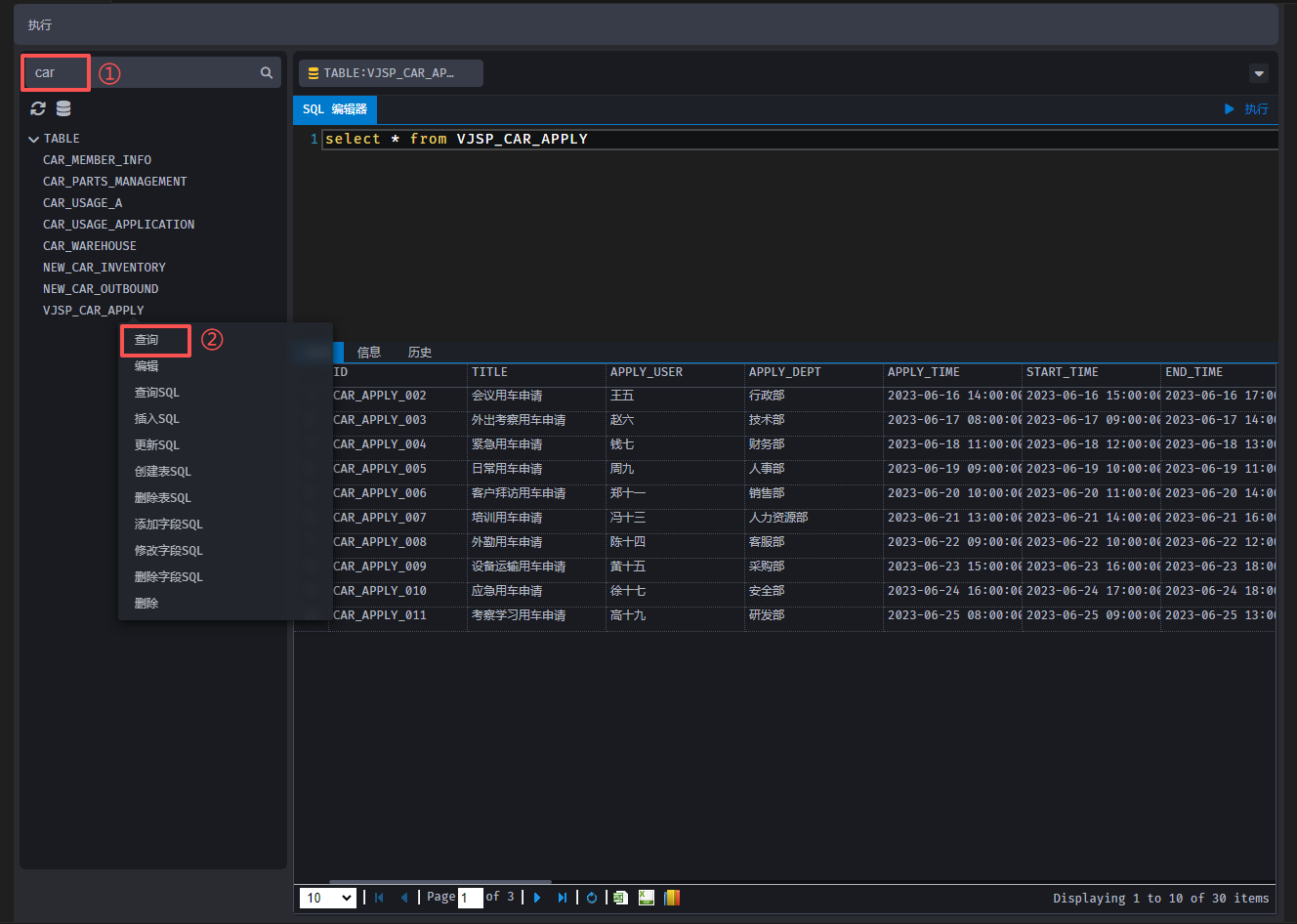The width and height of the screenshot is (1297, 924).
Task: Click the page number input field
Action: point(471,898)
